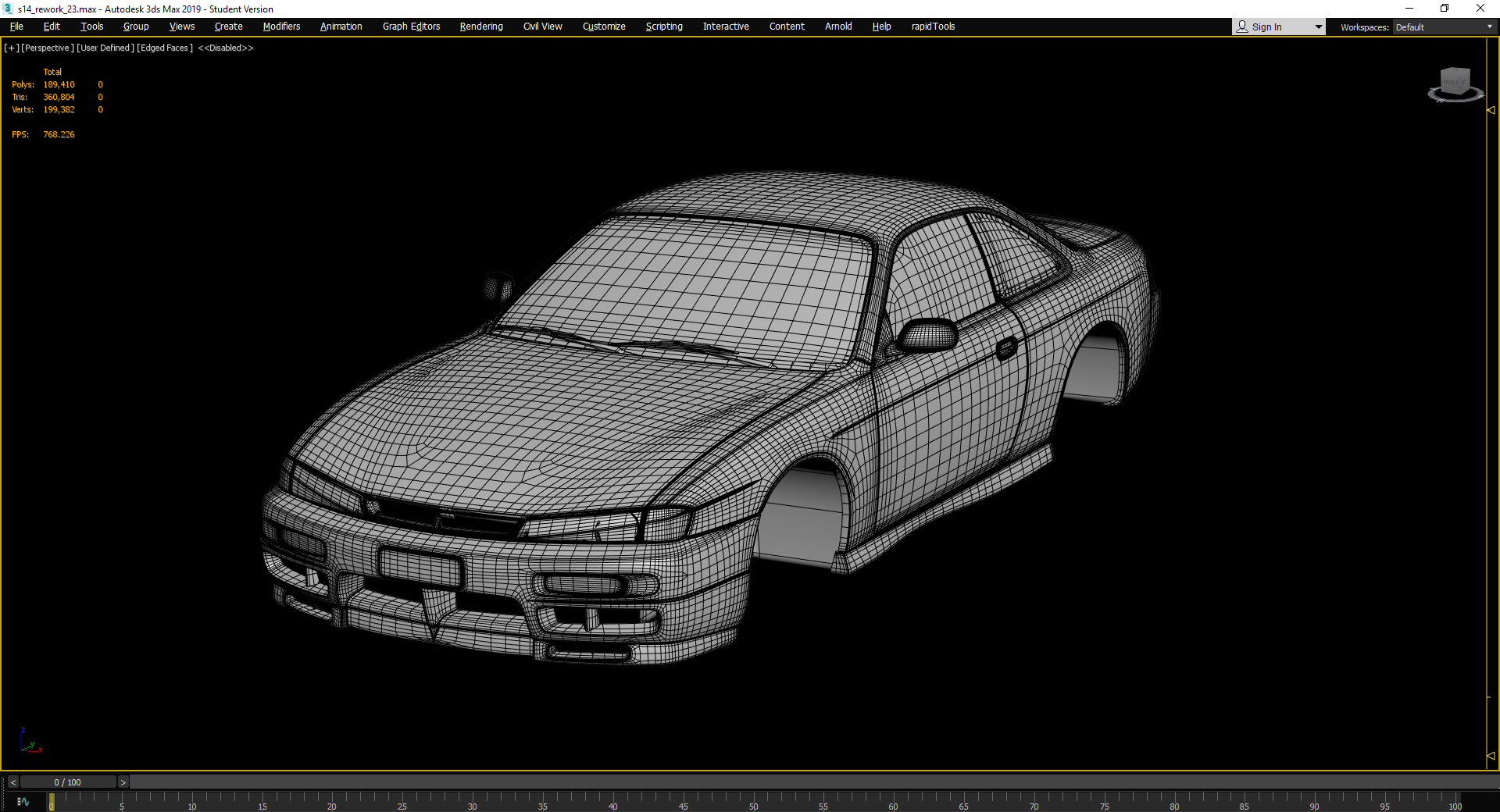
Task: Click the 0 / 100 time slider handle
Action: coord(68,782)
